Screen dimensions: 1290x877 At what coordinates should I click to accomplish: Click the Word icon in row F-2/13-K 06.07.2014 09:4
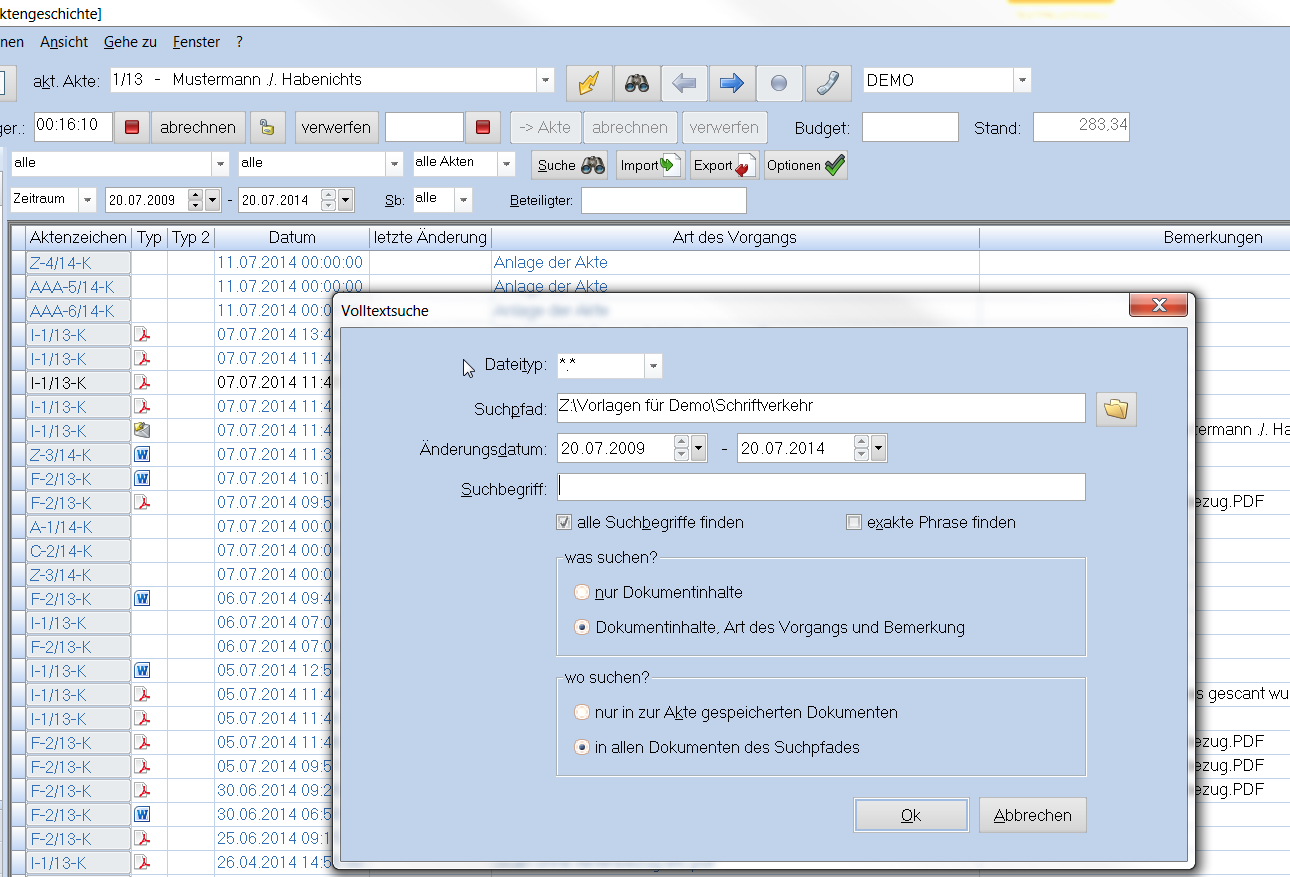[142, 598]
